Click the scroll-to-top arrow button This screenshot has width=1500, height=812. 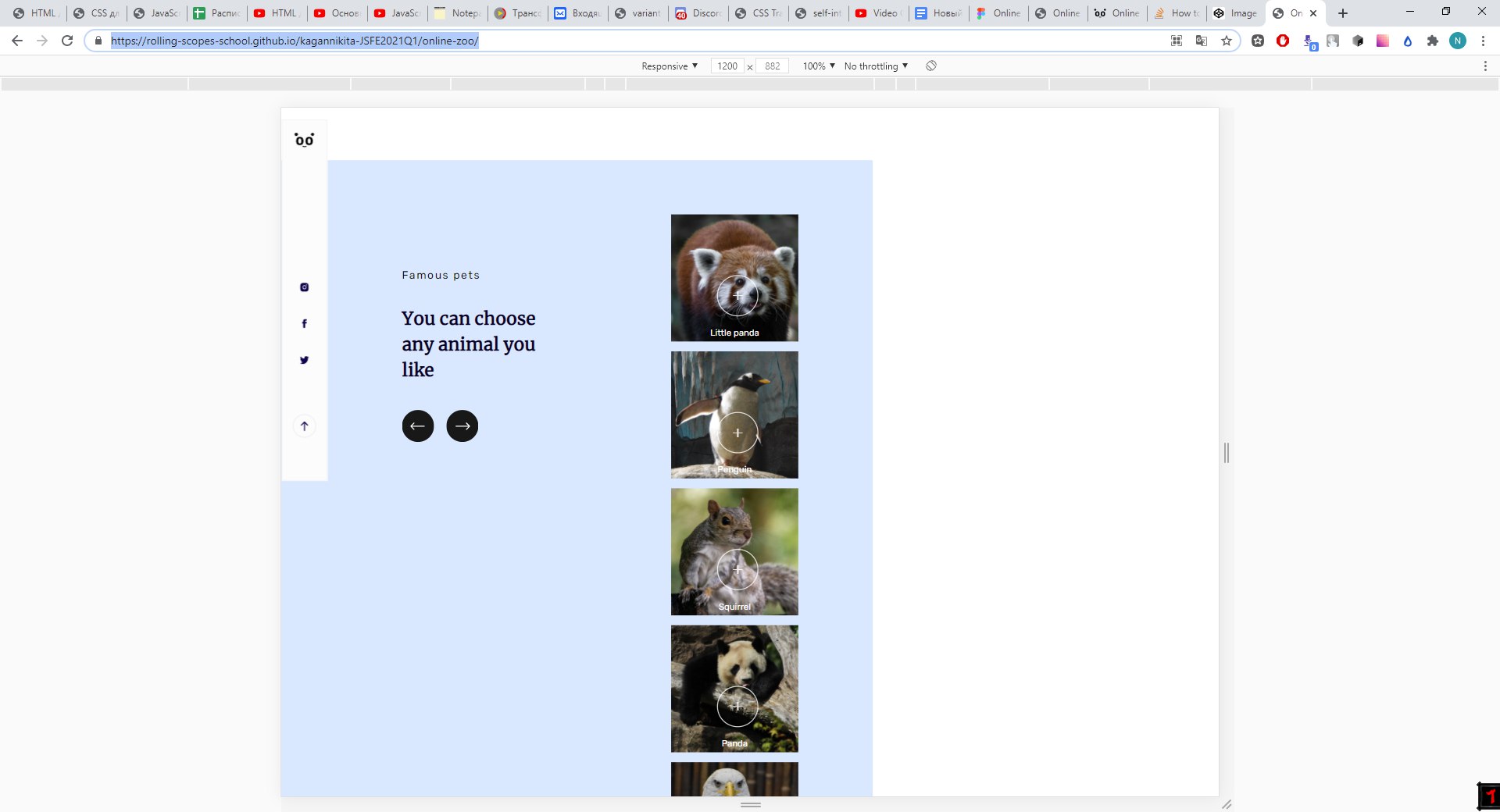tap(305, 426)
